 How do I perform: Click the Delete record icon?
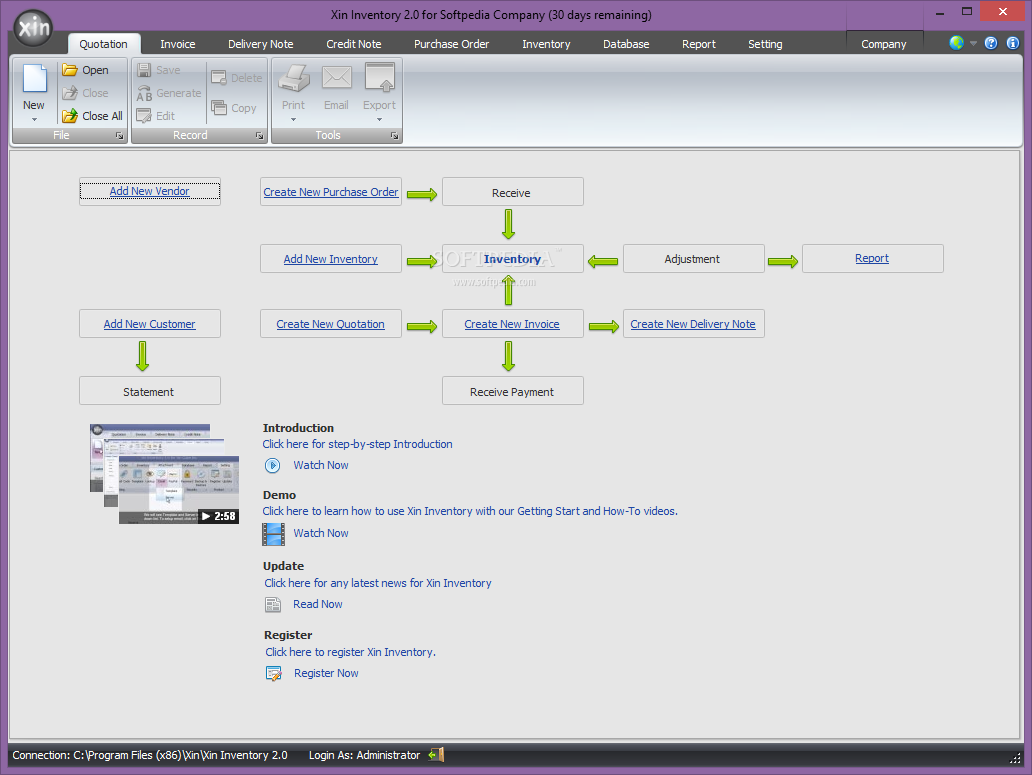[x=219, y=78]
